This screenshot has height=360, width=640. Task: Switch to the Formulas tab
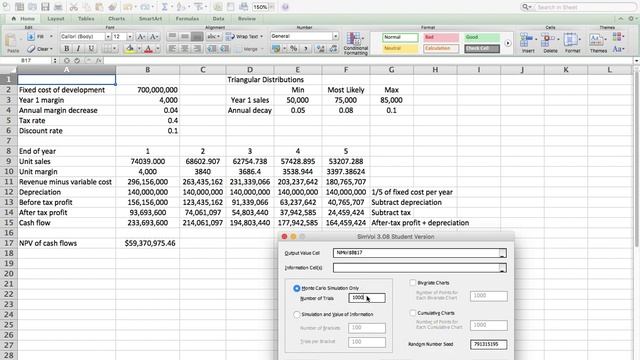point(187,19)
